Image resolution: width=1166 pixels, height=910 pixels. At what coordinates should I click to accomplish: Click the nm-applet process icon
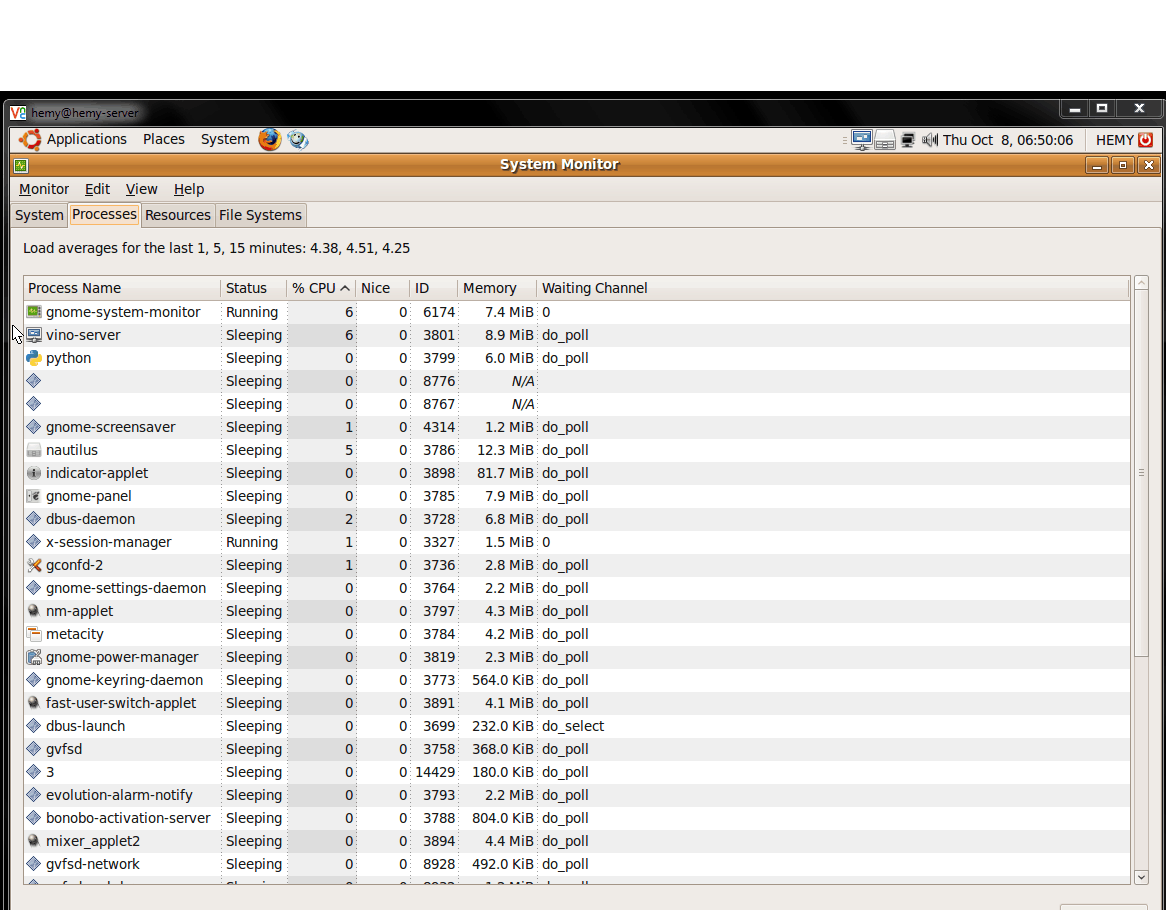tap(33, 611)
